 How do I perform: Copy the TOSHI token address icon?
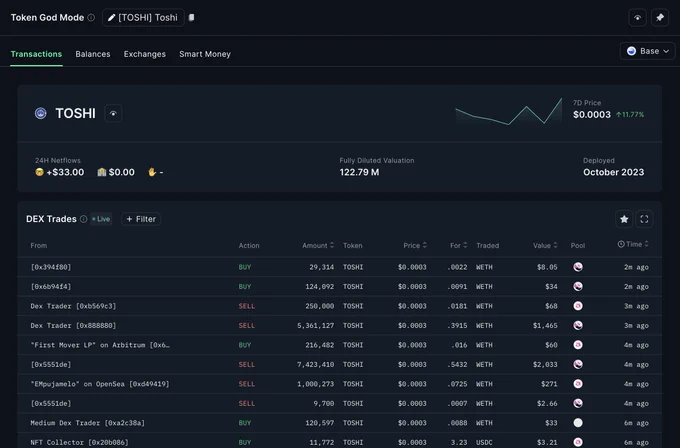tap(191, 17)
